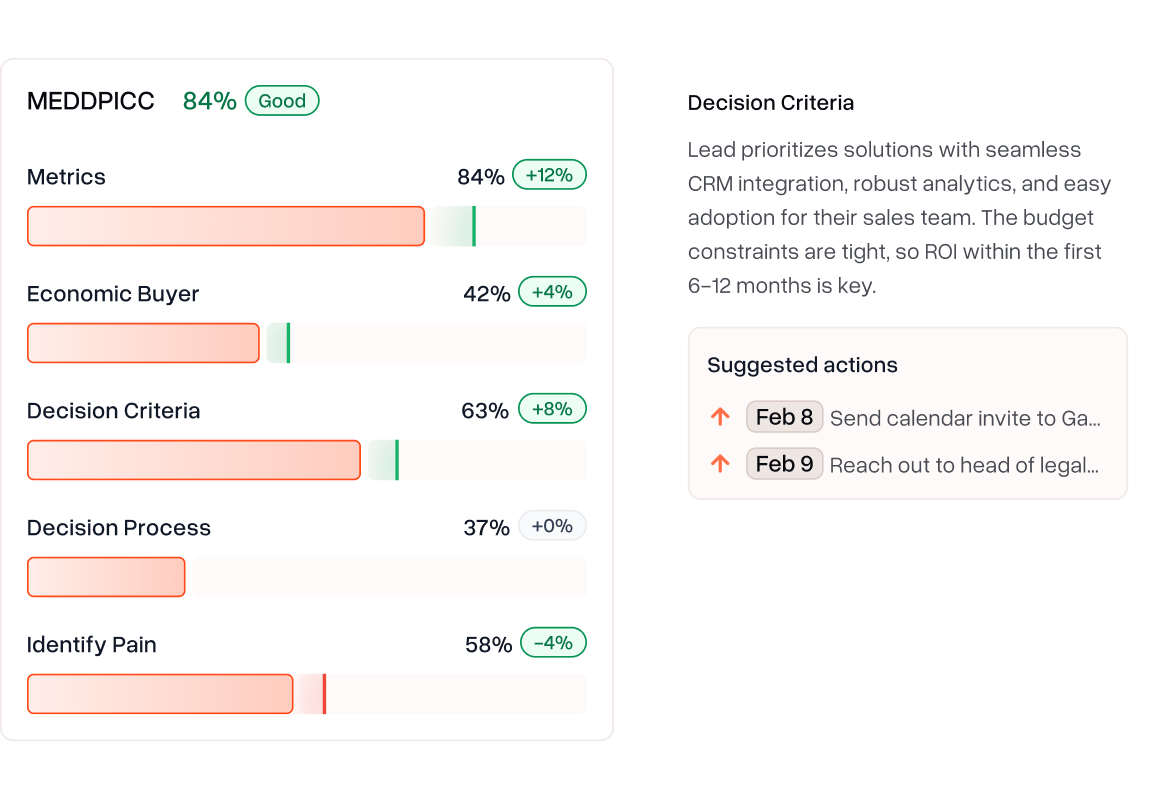Open the Feb 9 date tag
This screenshot has height=800, width=1154.
(784, 464)
